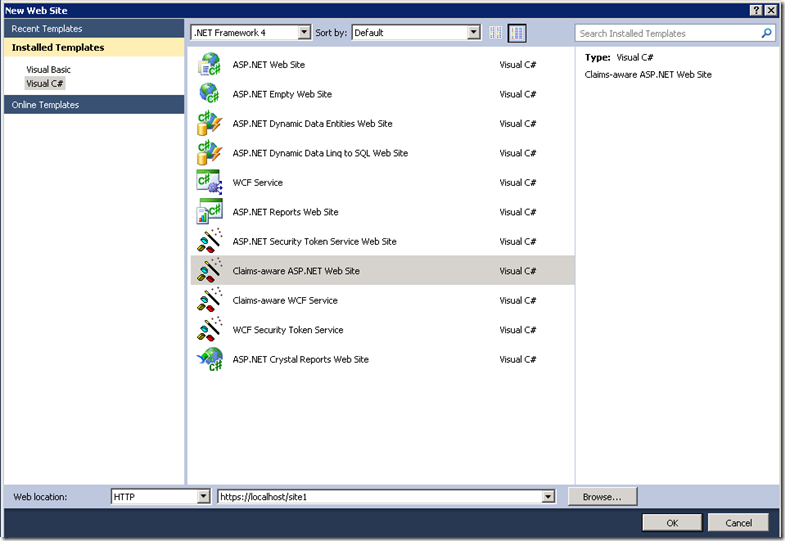Screen dimensions: 785x541
Task: Select Visual Basic in the templates tree
Action: click(x=49, y=70)
